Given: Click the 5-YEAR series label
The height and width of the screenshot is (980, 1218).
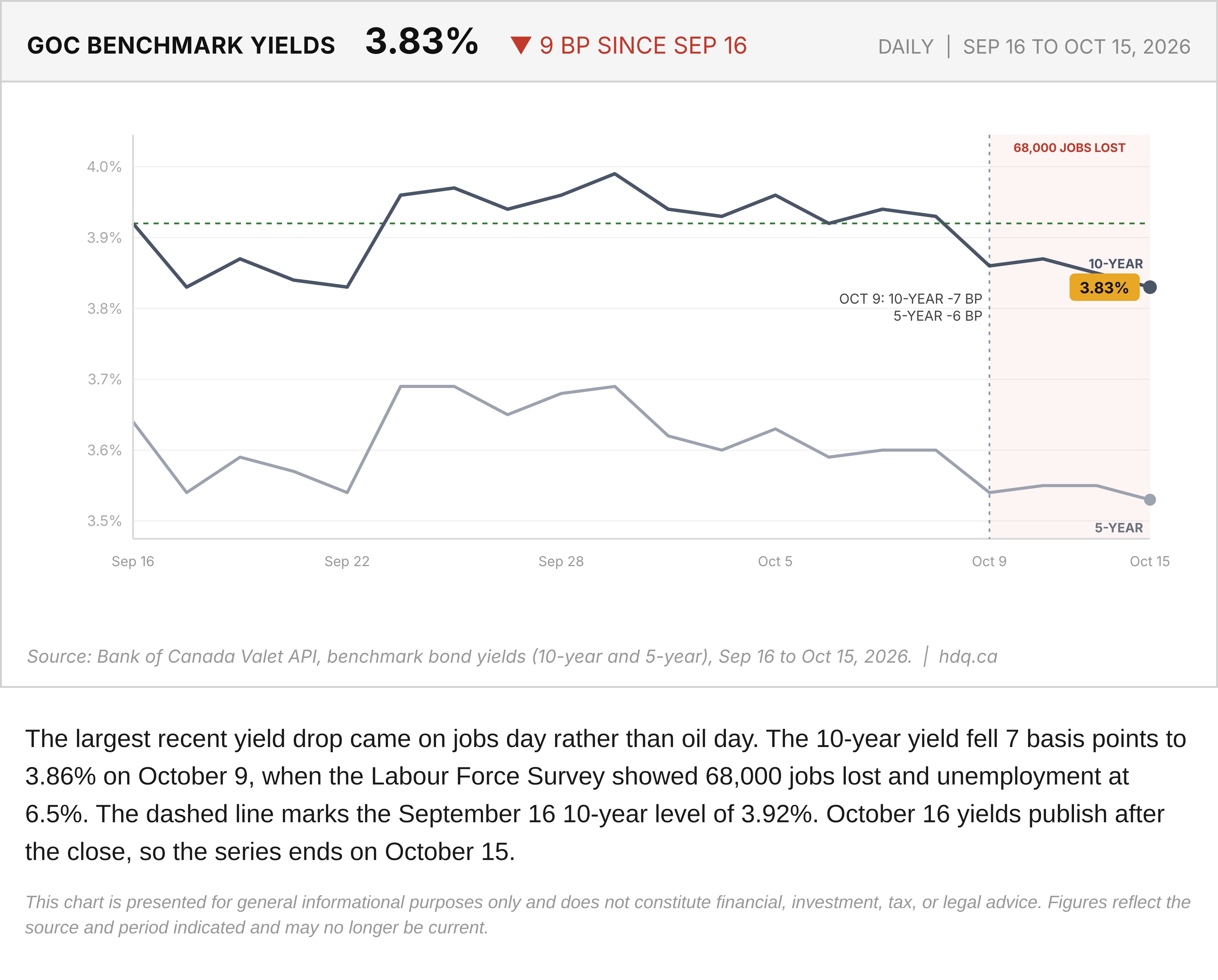Looking at the screenshot, I should (1118, 528).
